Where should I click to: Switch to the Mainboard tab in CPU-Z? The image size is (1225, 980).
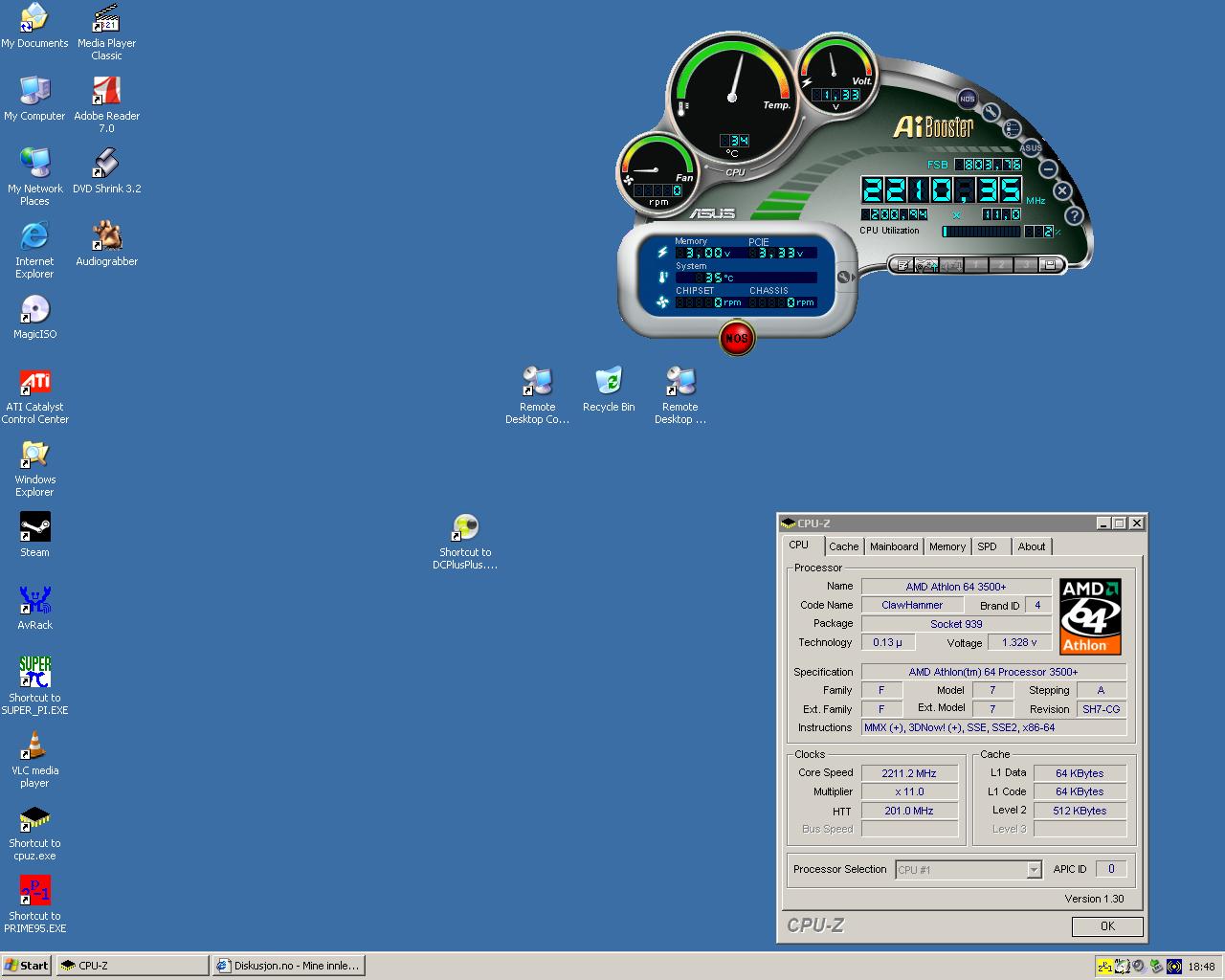click(894, 546)
